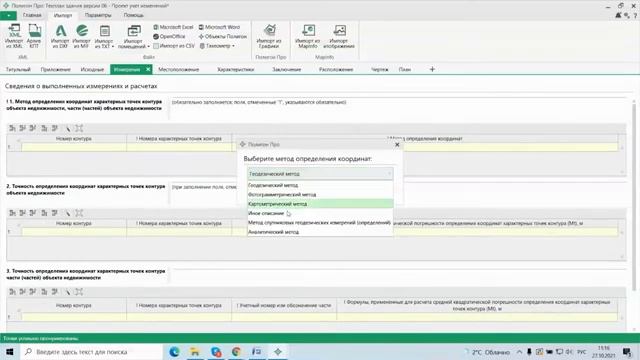Image resolution: width=640 pixels, height=360 pixels.
Task: Click first toolbar icon of table 3
Action: (12, 291)
